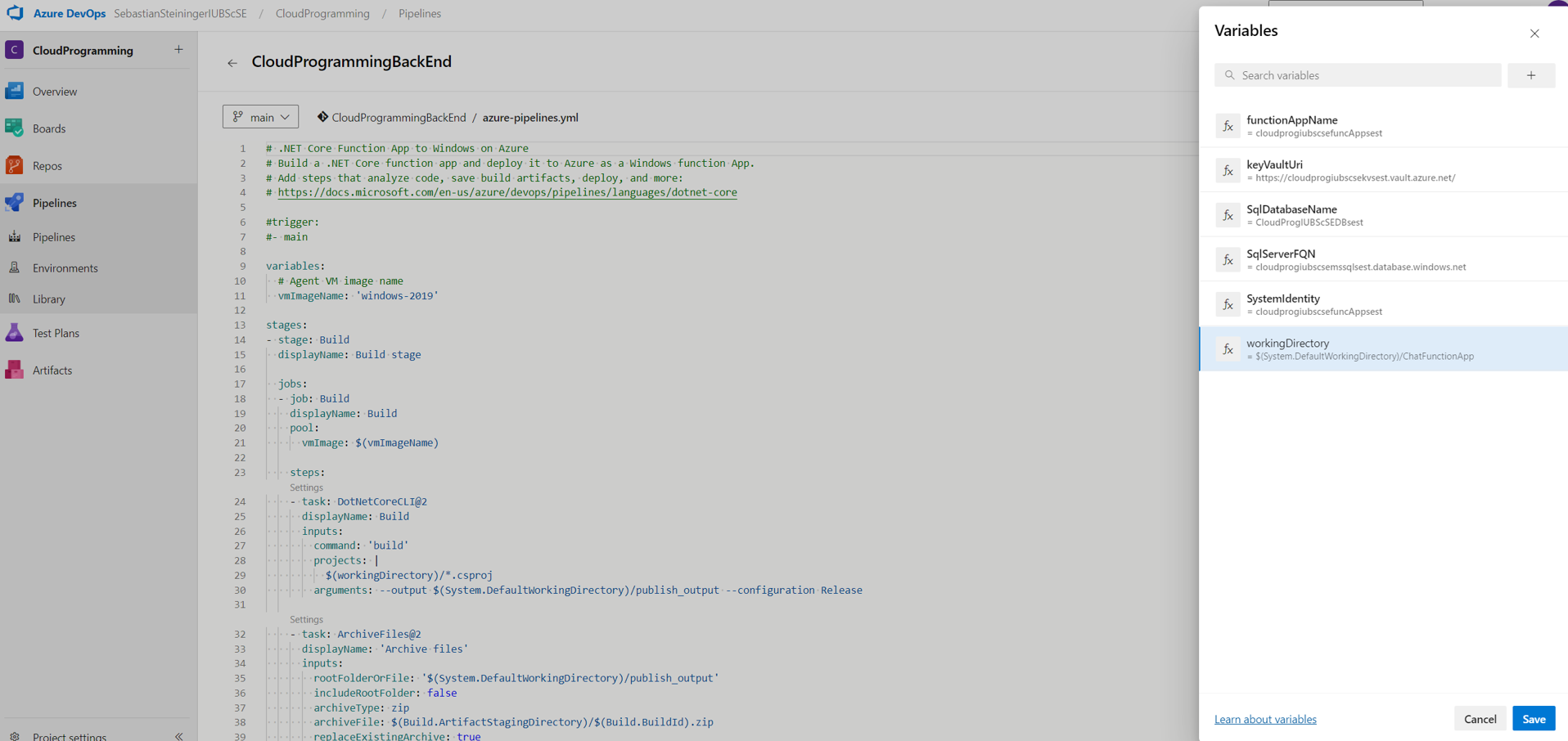Click the Library icon in sidebar

point(15,299)
